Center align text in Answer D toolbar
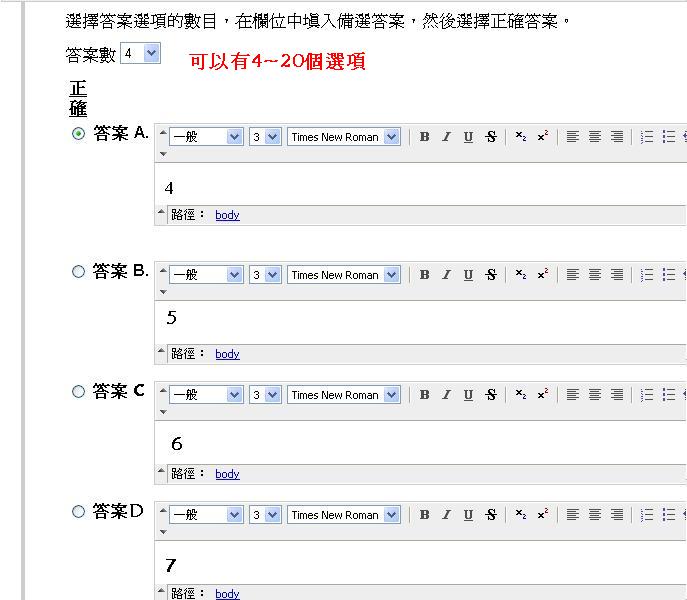 [595, 515]
